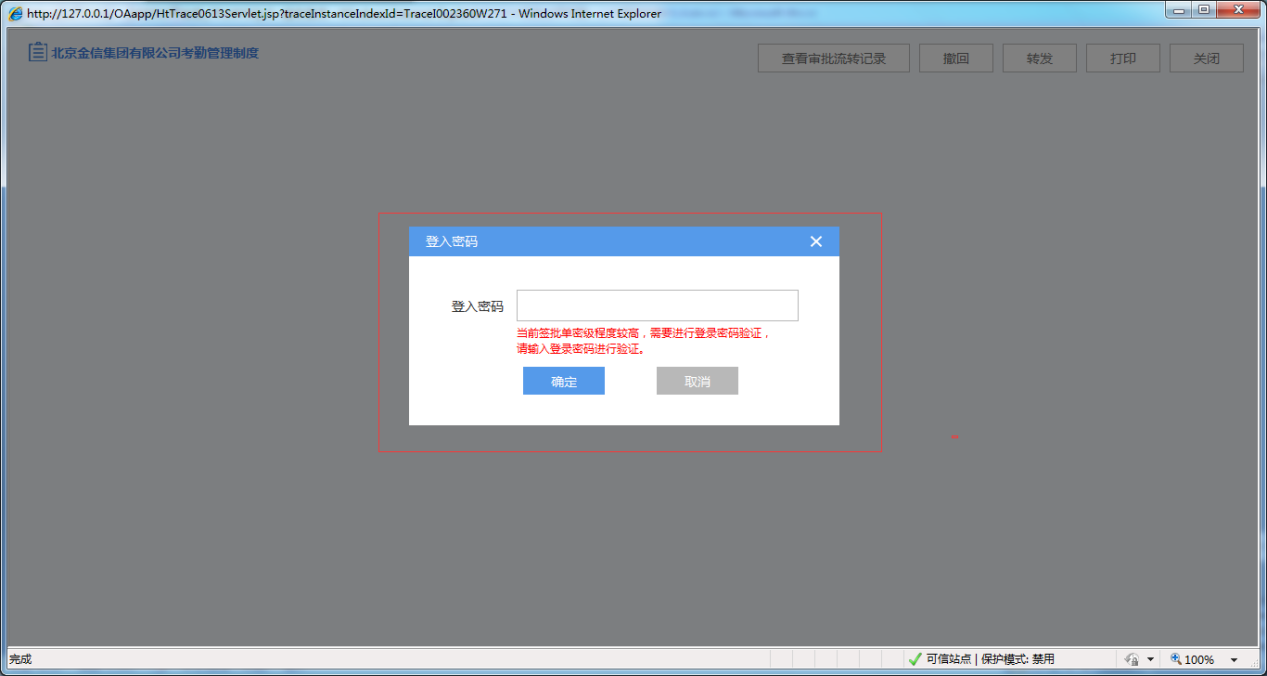The height and width of the screenshot is (676, 1267).
Task: Click the 保护模式: 禁用 status text
Action: pos(1017,659)
